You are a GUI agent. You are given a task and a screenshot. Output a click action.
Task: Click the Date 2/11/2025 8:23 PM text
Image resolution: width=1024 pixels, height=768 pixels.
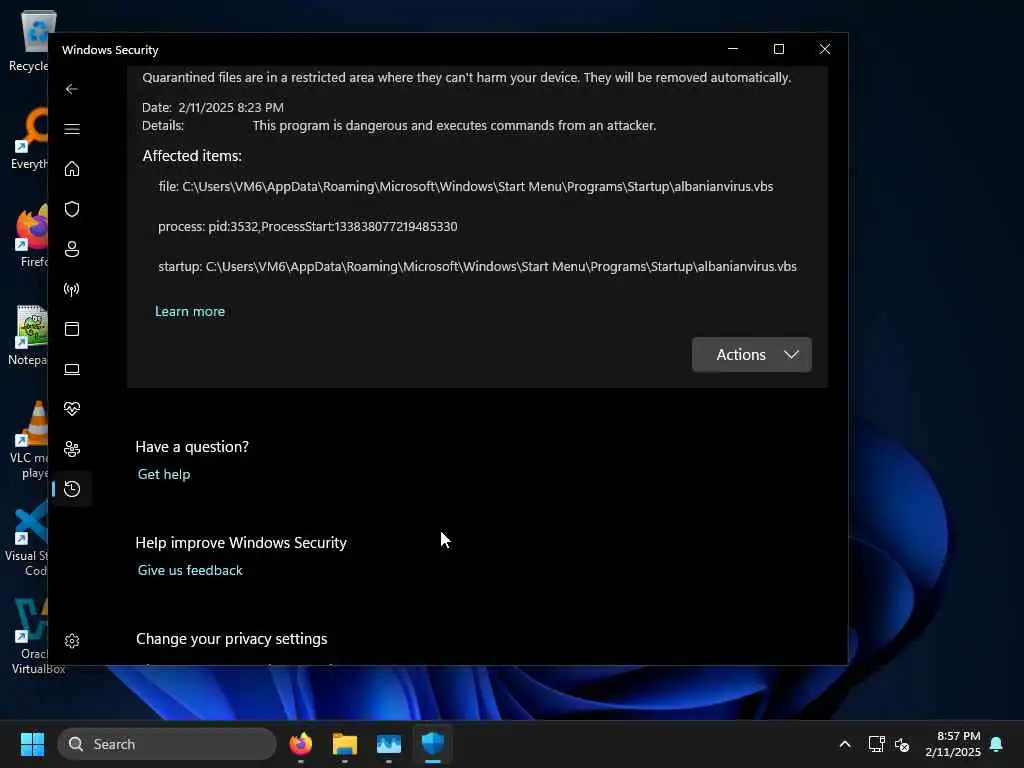click(213, 108)
